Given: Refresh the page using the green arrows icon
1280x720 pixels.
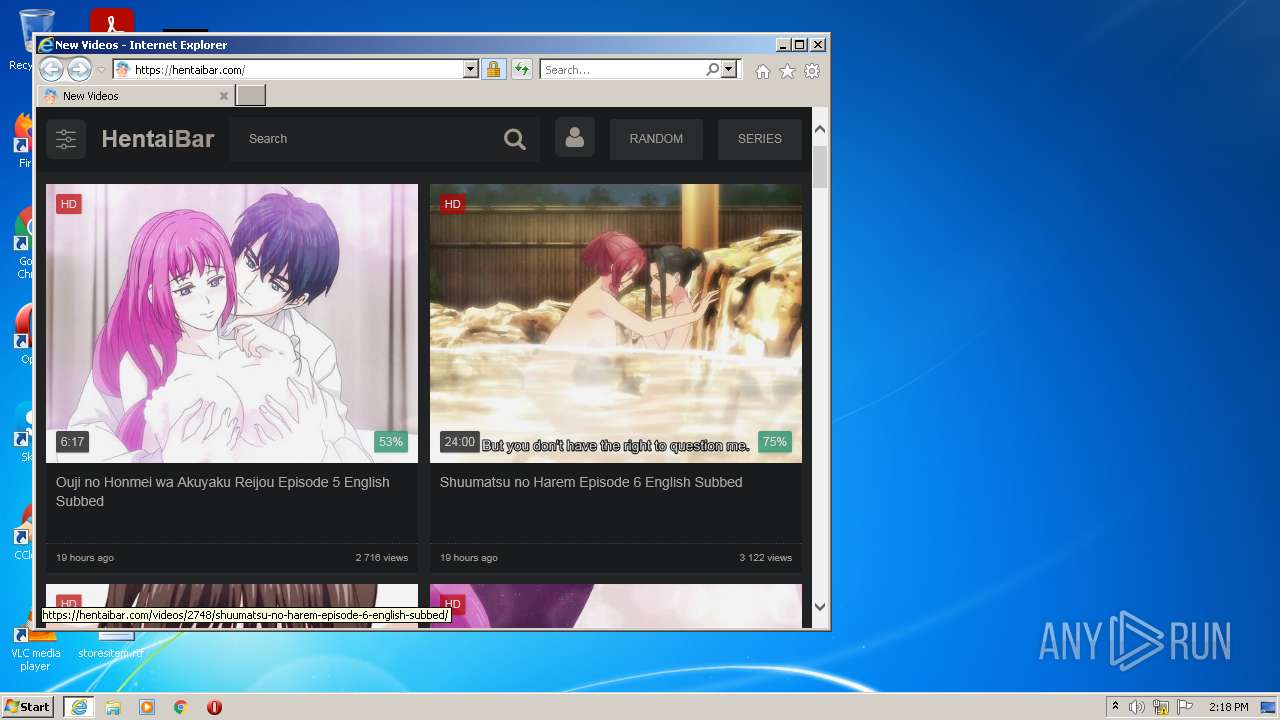Looking at the screenshot, I should click(x=522, y=69).
